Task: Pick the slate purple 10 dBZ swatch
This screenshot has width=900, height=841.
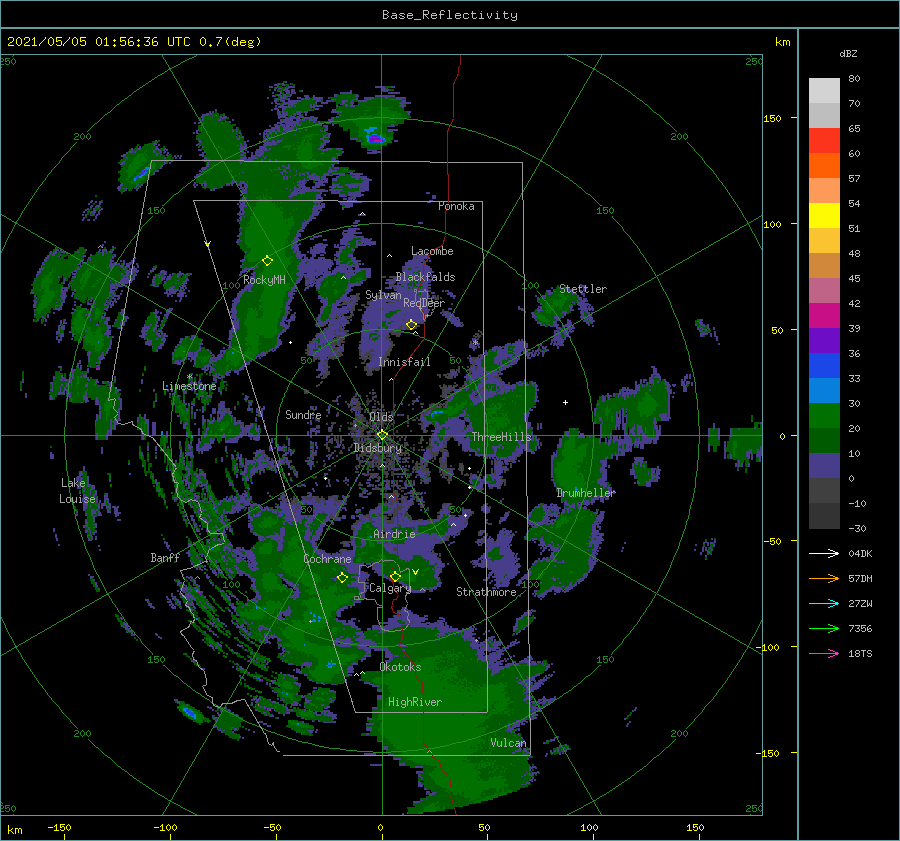Action: tap(824, 465)
